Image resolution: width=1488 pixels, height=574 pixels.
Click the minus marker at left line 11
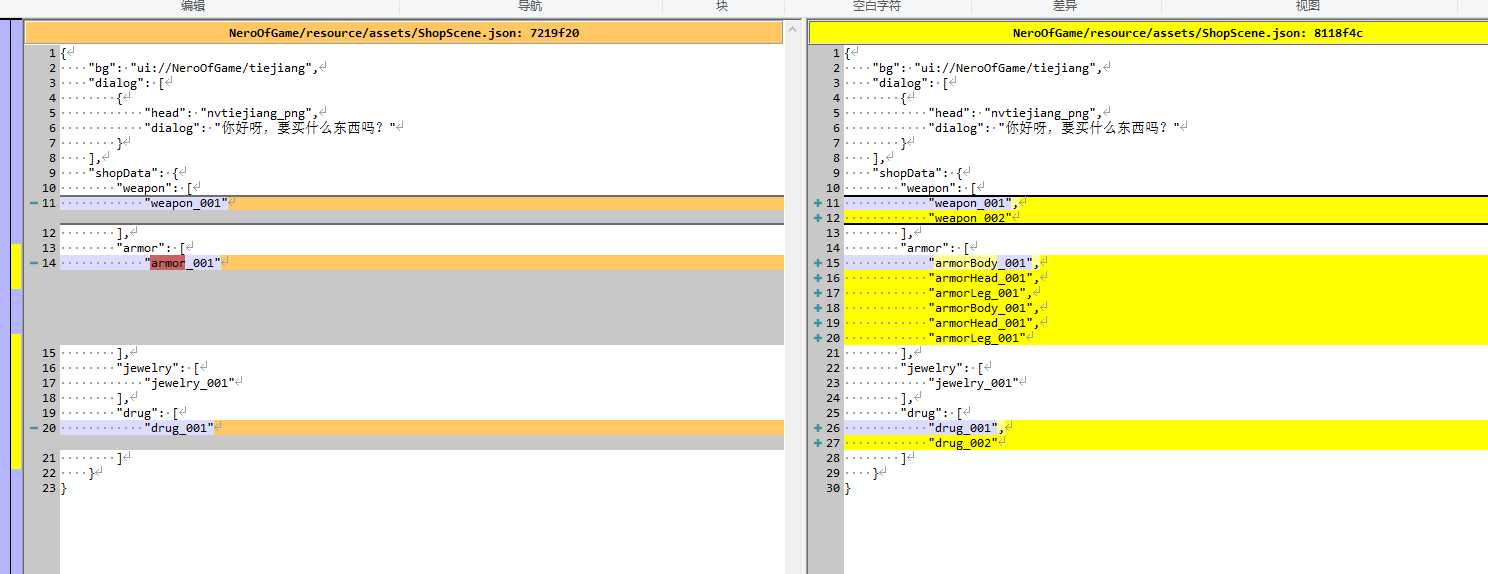click(x=34, y=203)
